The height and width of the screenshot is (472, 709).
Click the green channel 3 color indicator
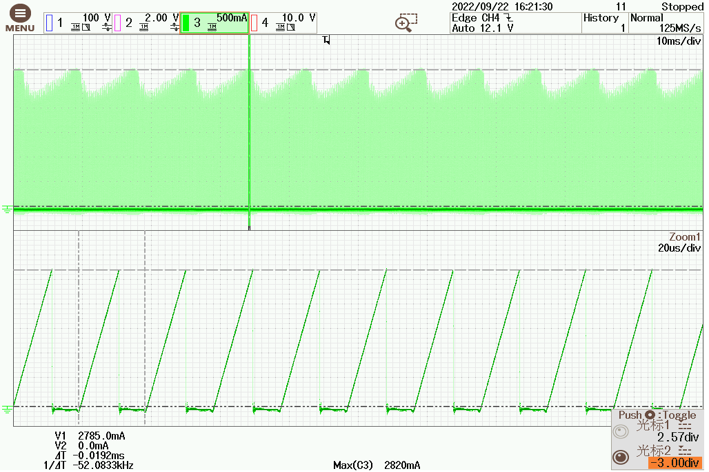point(186,23)
